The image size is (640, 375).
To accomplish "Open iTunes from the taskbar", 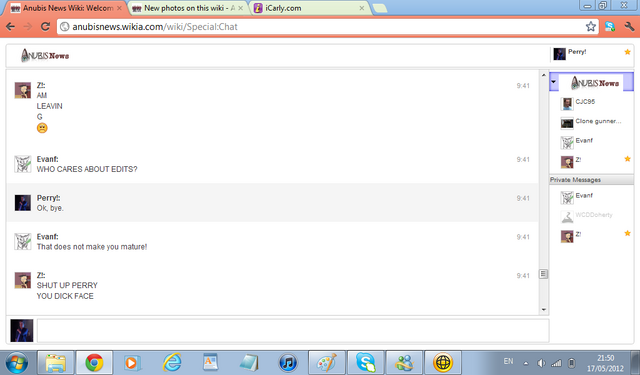I will tap(288, 362).
